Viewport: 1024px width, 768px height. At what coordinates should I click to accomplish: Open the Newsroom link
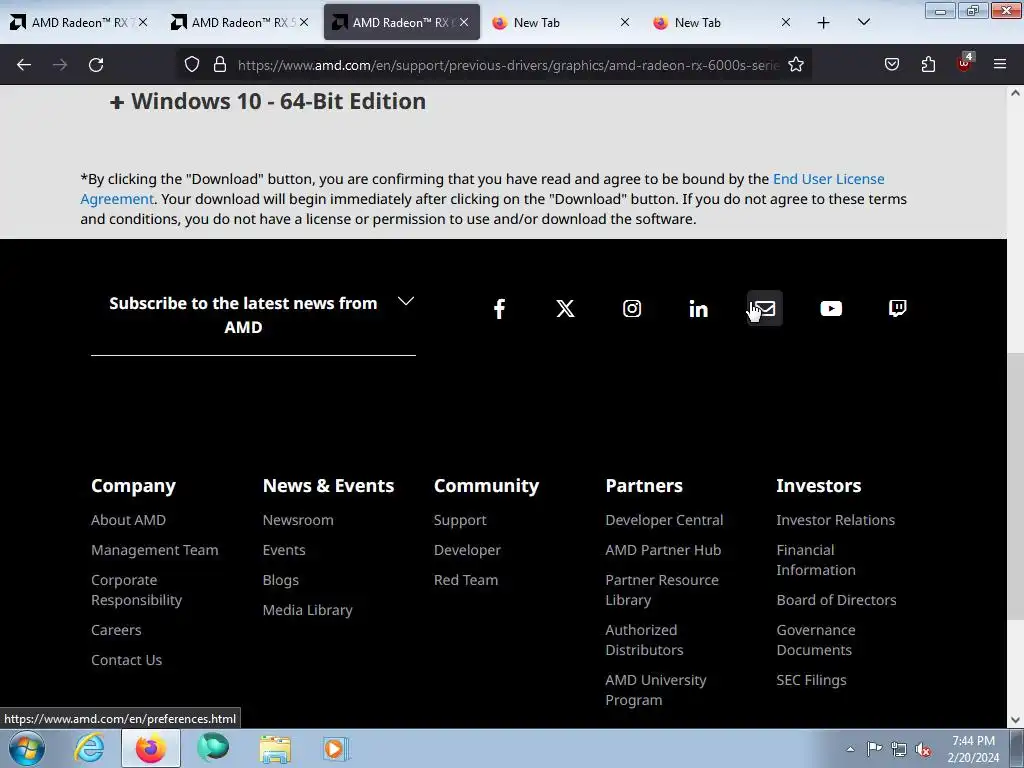click(298, 520)
